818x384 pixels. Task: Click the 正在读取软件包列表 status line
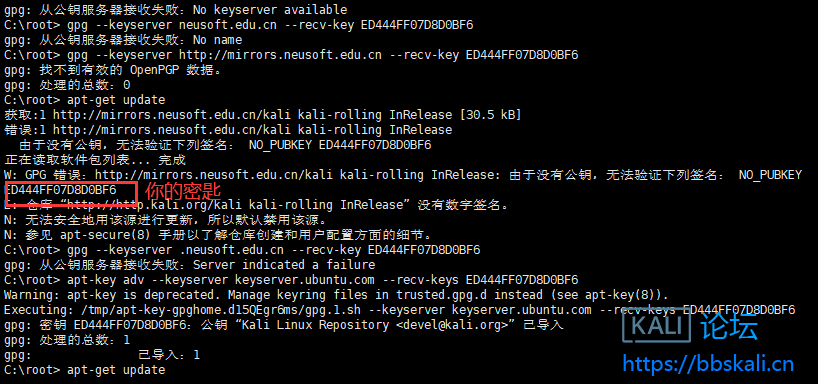[x=95, y=160]
